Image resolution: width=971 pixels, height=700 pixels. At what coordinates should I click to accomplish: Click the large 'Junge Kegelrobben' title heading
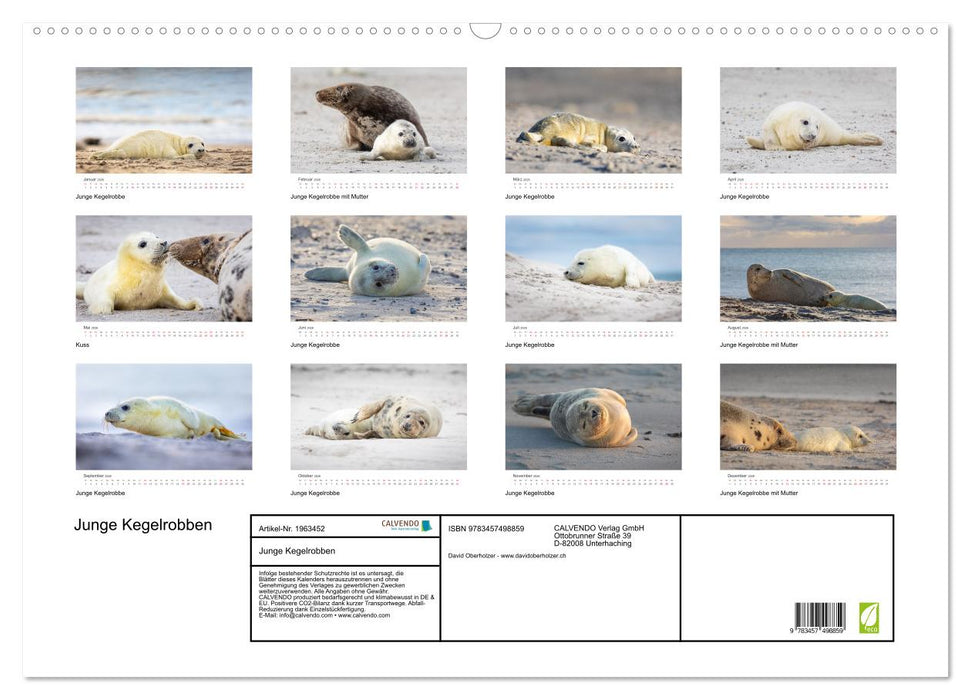(143, 525)
